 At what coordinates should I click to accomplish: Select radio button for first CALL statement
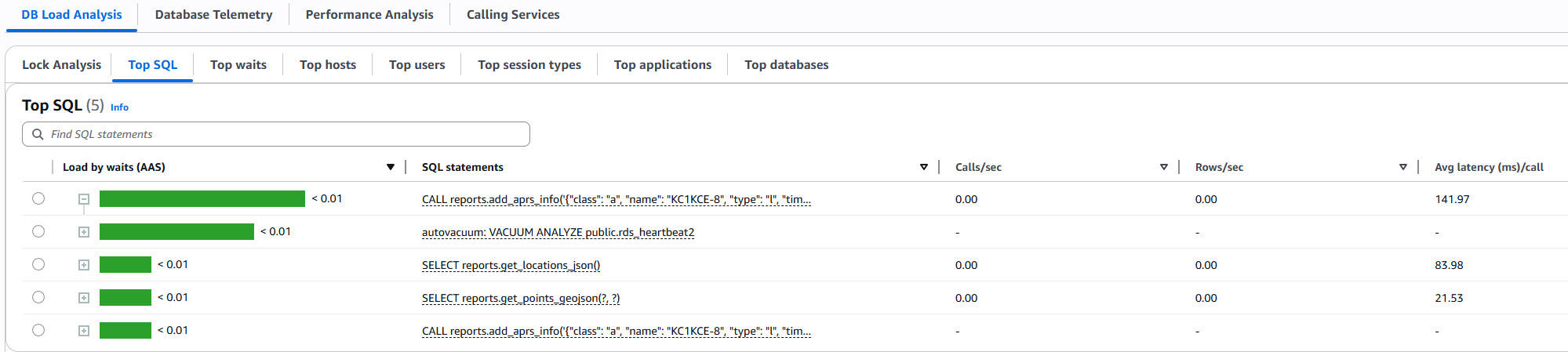click(38, 198)
